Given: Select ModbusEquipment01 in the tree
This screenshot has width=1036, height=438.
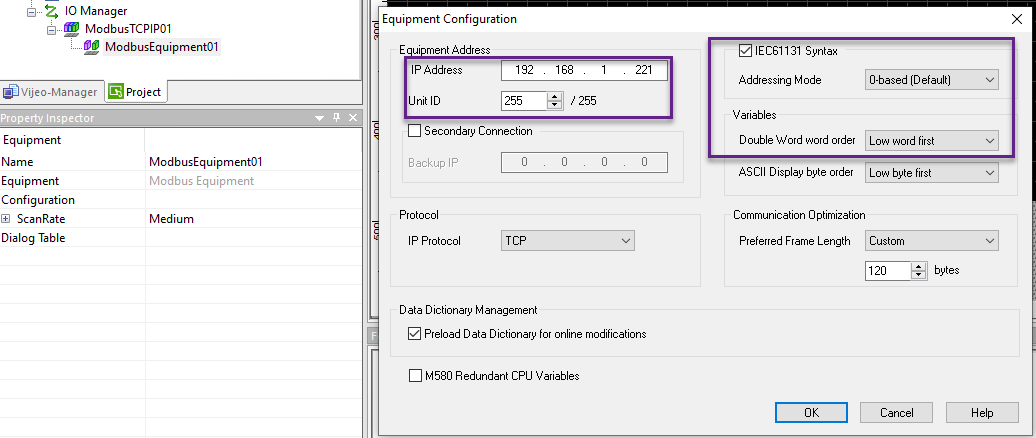Looking at the screenshot, I should (161, 47).
